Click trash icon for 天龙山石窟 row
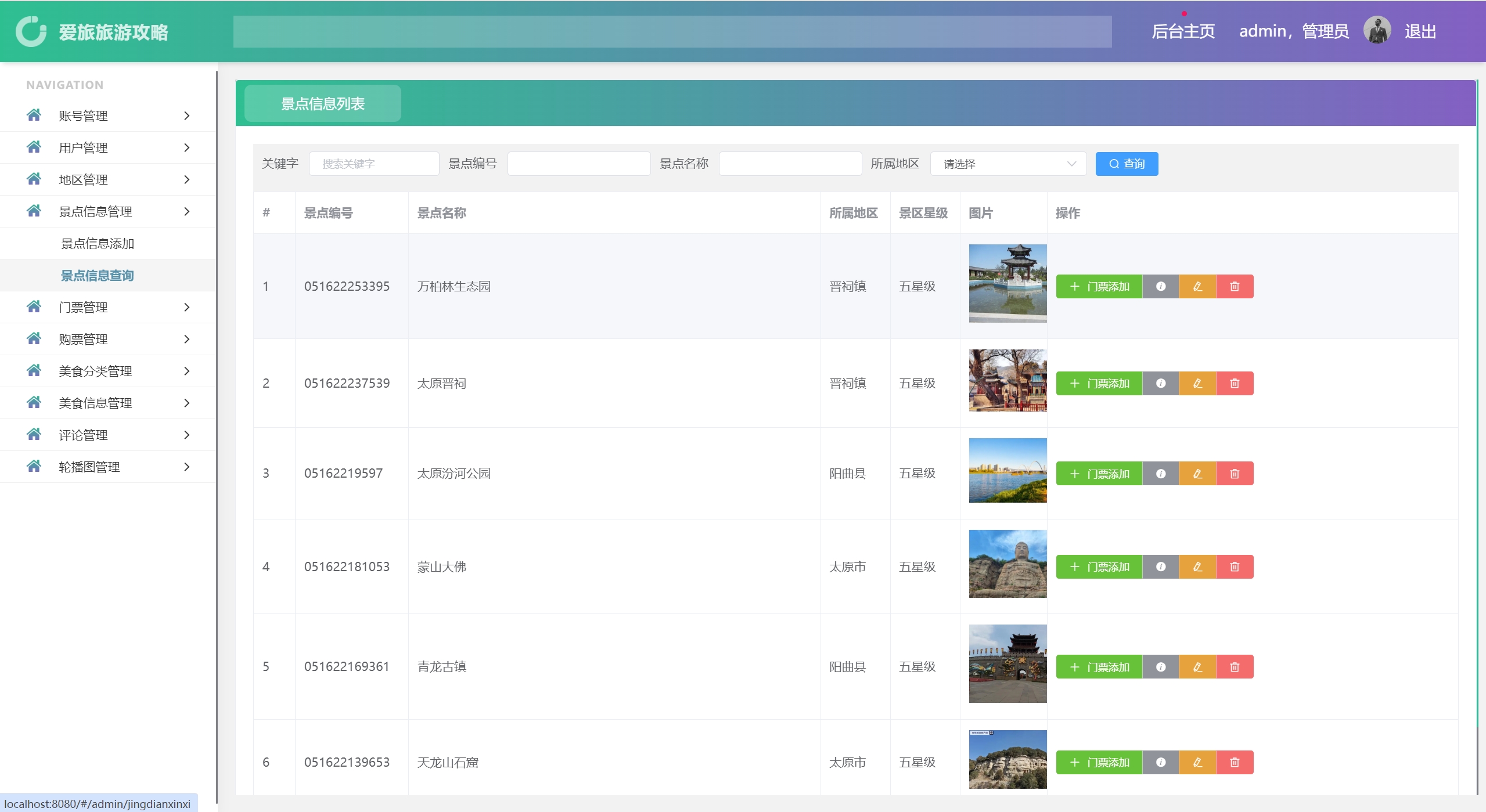The width and height of the screenshot is (1486, 812). [x=1235, y=762]
